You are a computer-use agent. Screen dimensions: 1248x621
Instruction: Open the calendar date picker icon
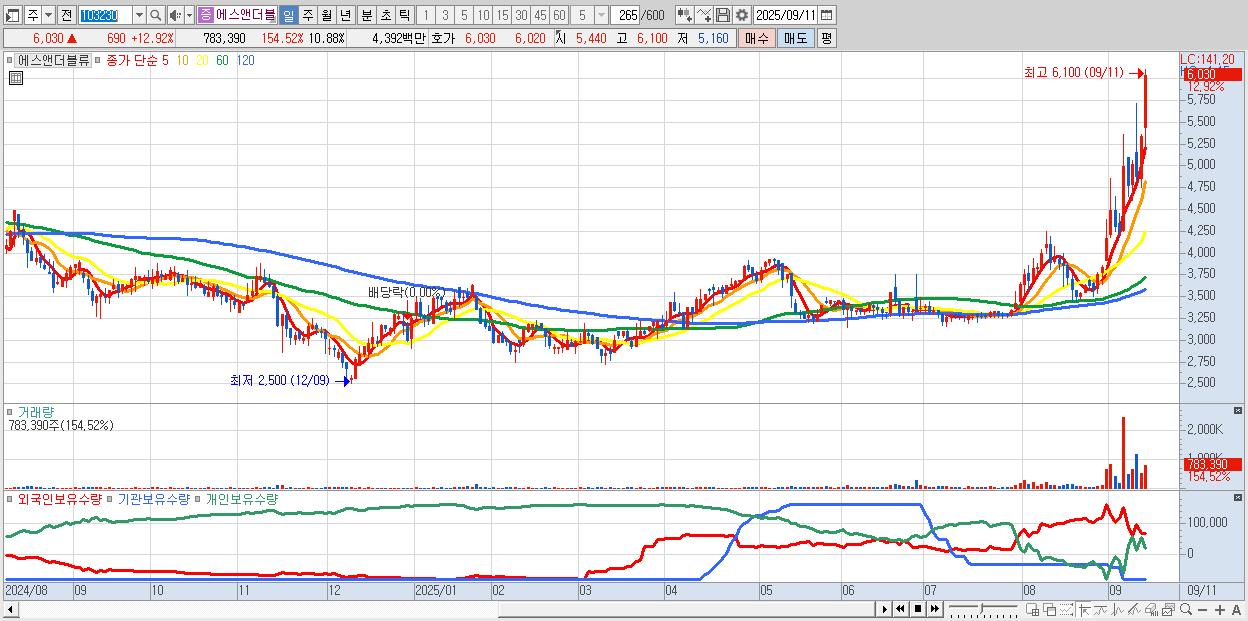(827, 15)
